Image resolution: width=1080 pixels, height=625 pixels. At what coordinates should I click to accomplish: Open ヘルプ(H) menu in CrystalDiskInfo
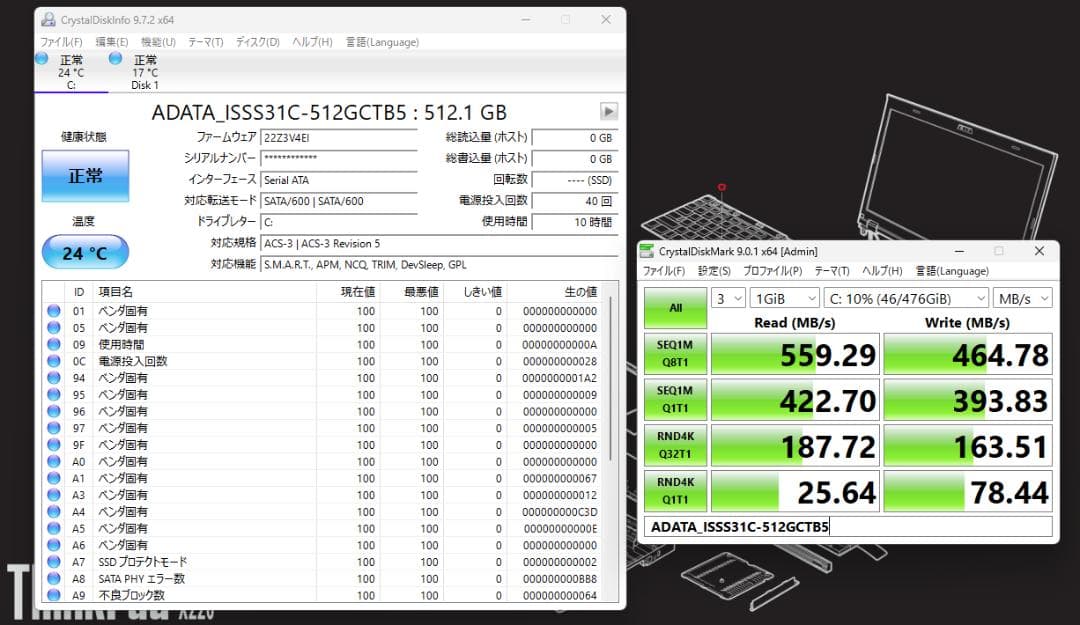tap(312, 42)
